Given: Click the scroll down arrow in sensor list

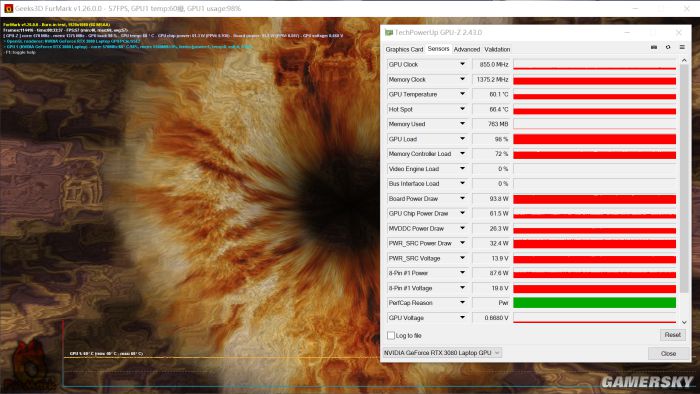Looking at the screenshot, I should (684, 322).
